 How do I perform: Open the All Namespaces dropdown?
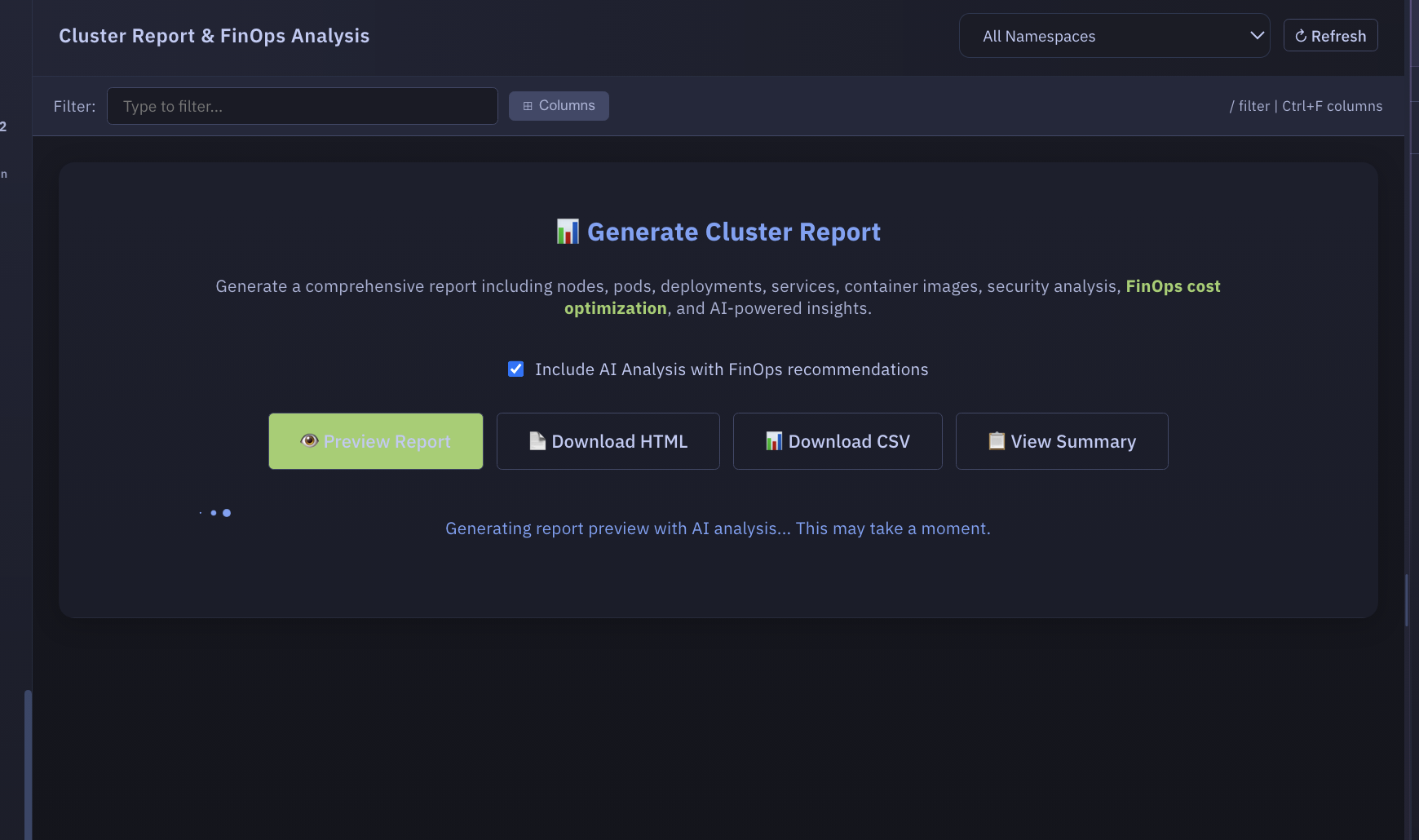click(1113, 36)
